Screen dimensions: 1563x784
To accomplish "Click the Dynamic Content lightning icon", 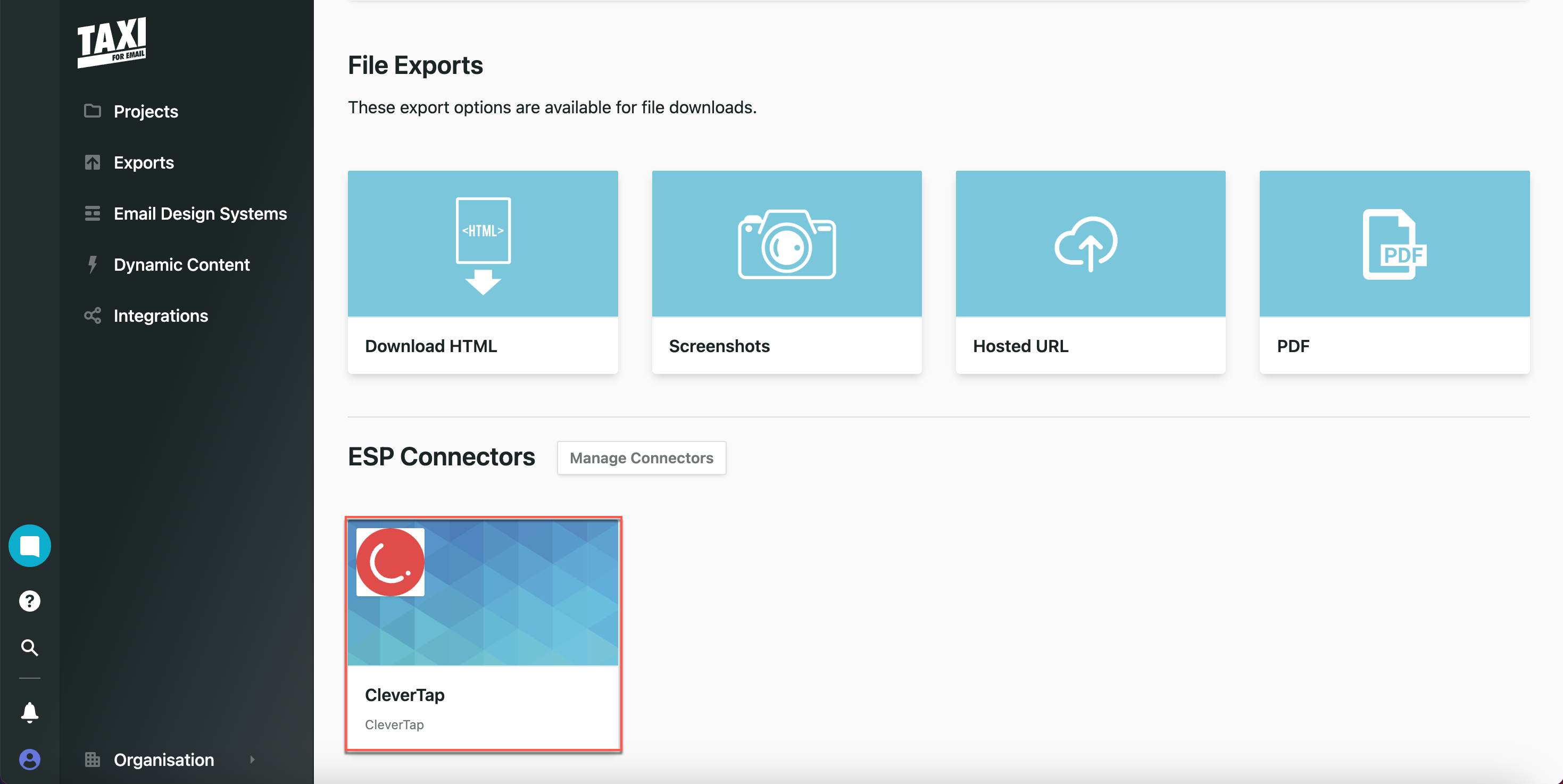I will (92, 264).
